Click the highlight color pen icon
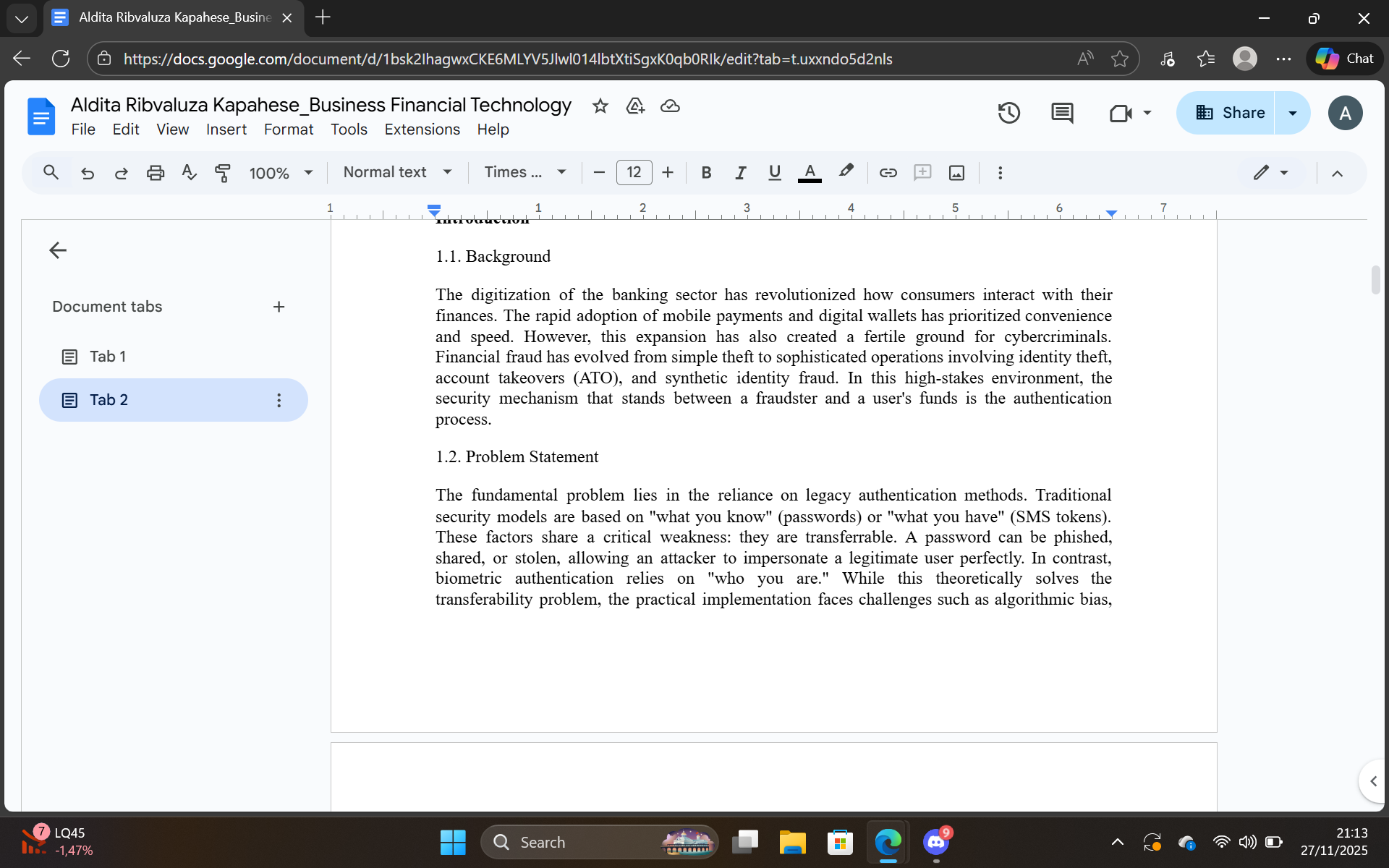1389x868 pixels. (846, 172)
